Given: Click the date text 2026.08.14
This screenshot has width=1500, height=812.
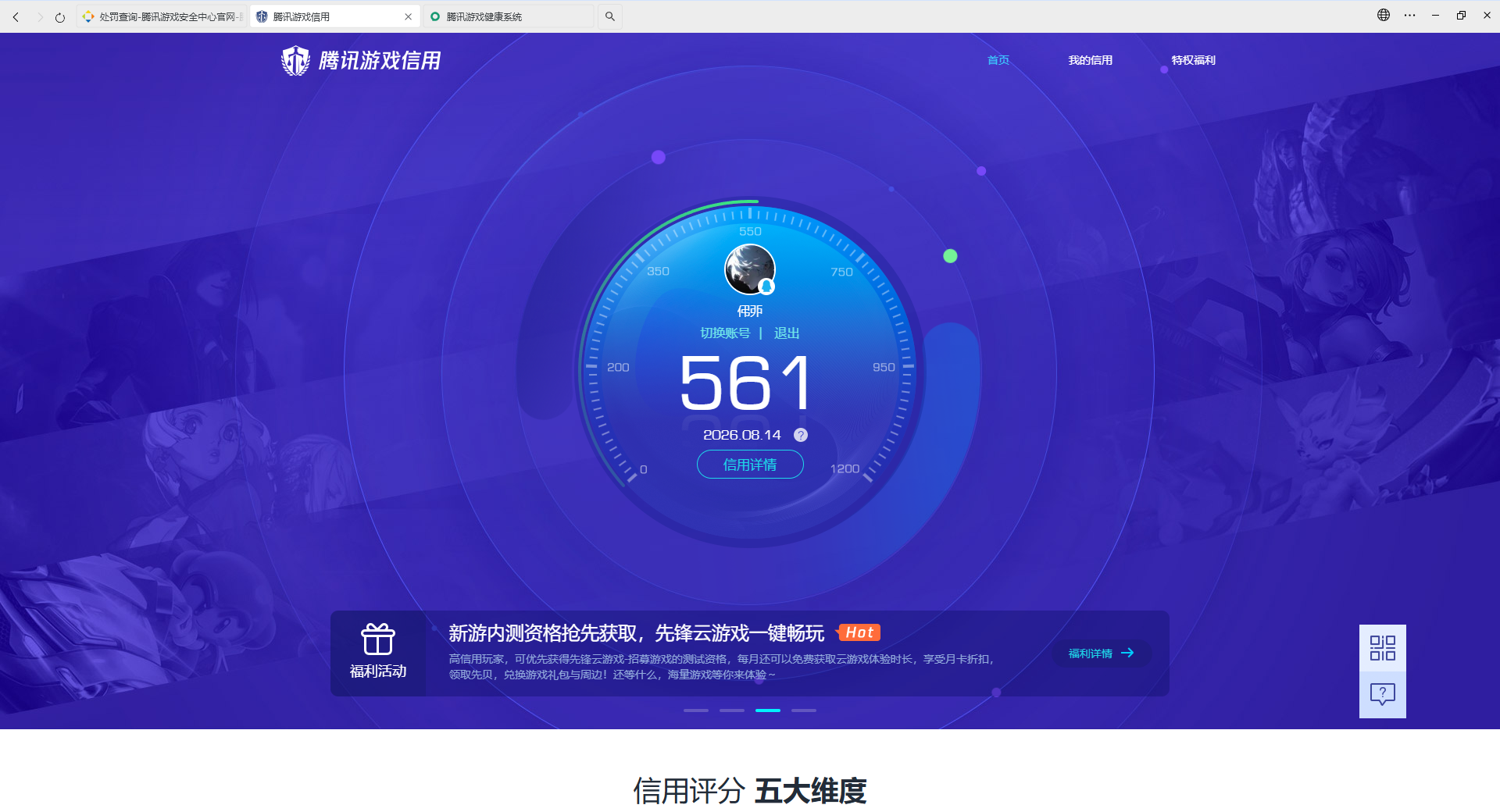Looking at the screenshot, I should click(x=742, y=435).
